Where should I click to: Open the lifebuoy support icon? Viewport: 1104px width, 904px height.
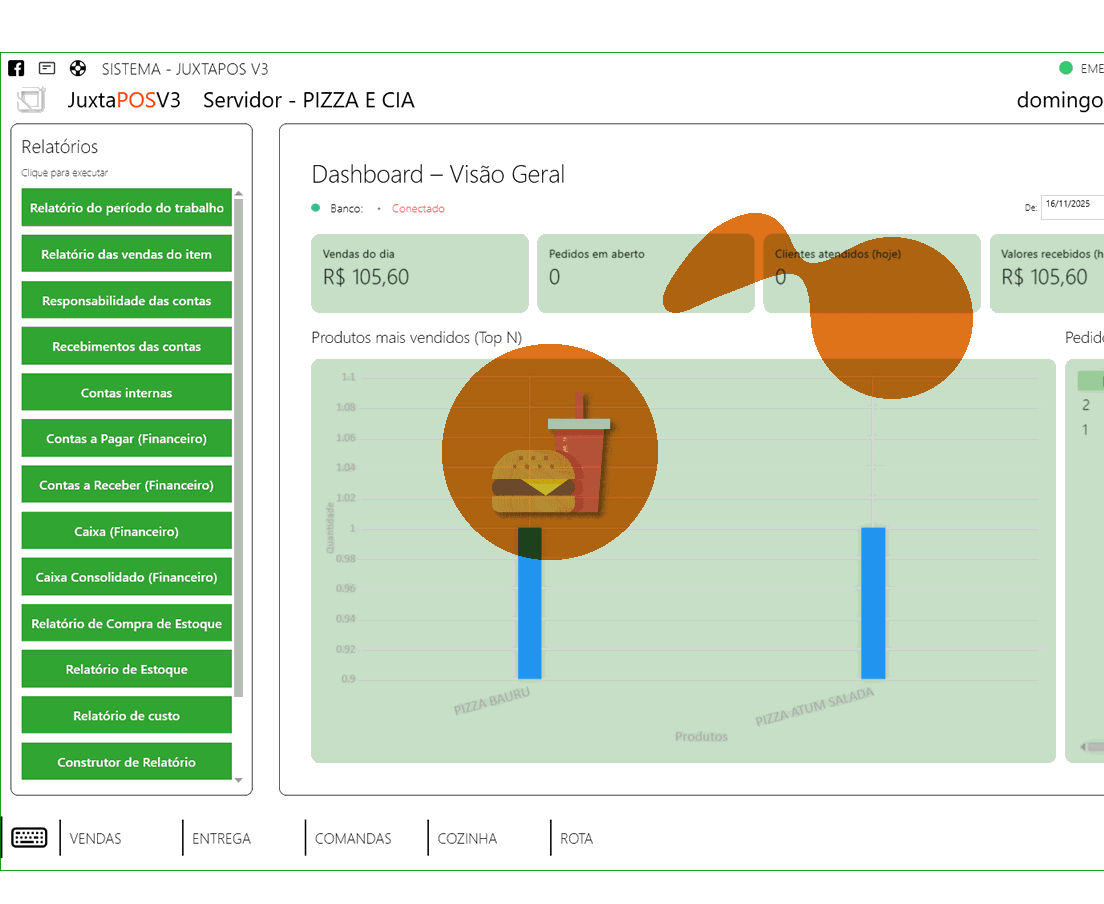pyautogui.click(x=77, y=69)
